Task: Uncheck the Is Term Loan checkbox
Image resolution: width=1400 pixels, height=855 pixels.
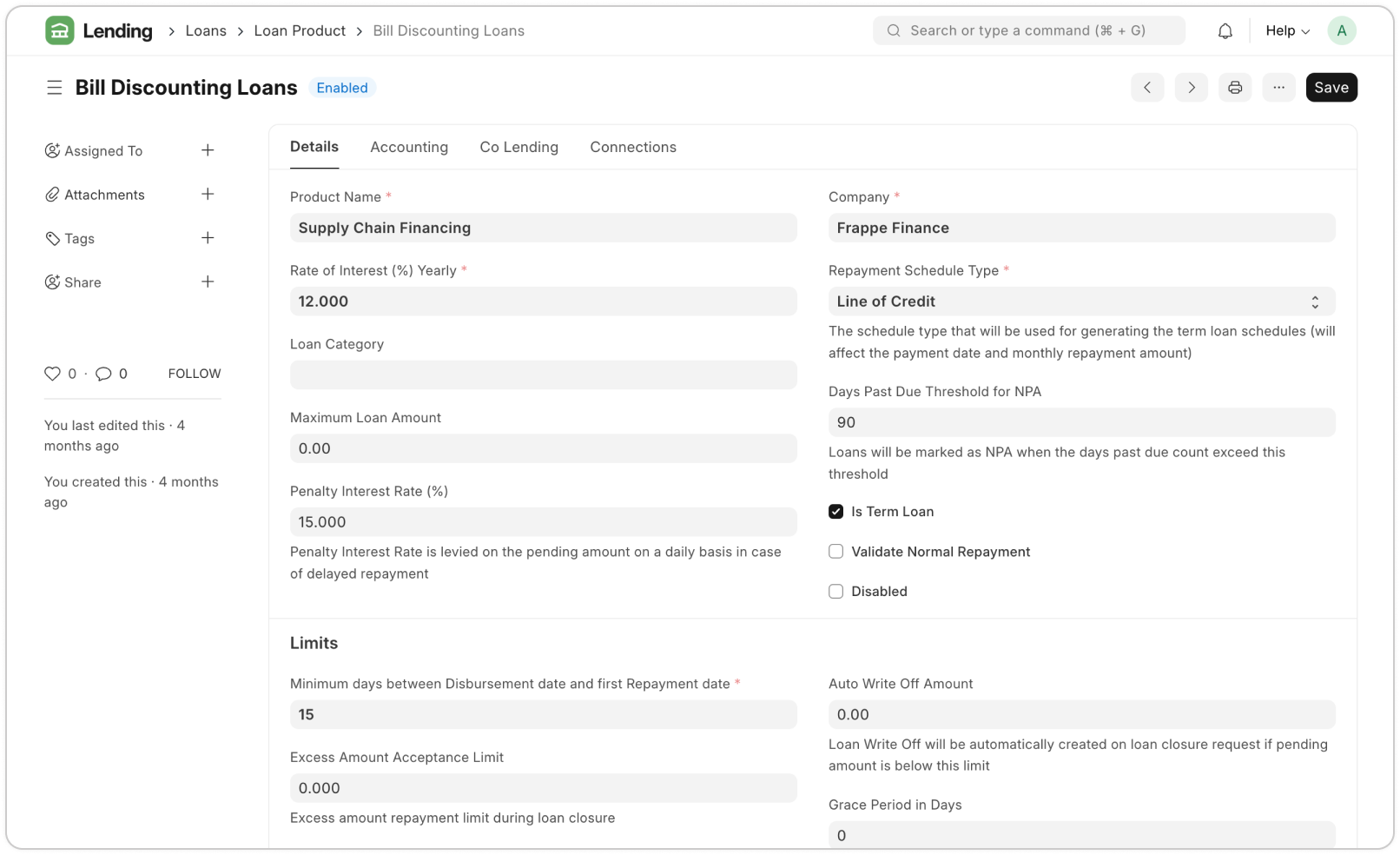Action: tap(835, 512)
